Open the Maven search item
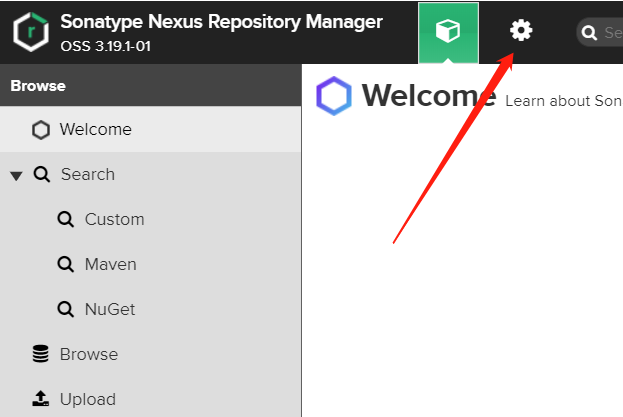This screenshot has height=417, width=623. (x=150, y=264)
